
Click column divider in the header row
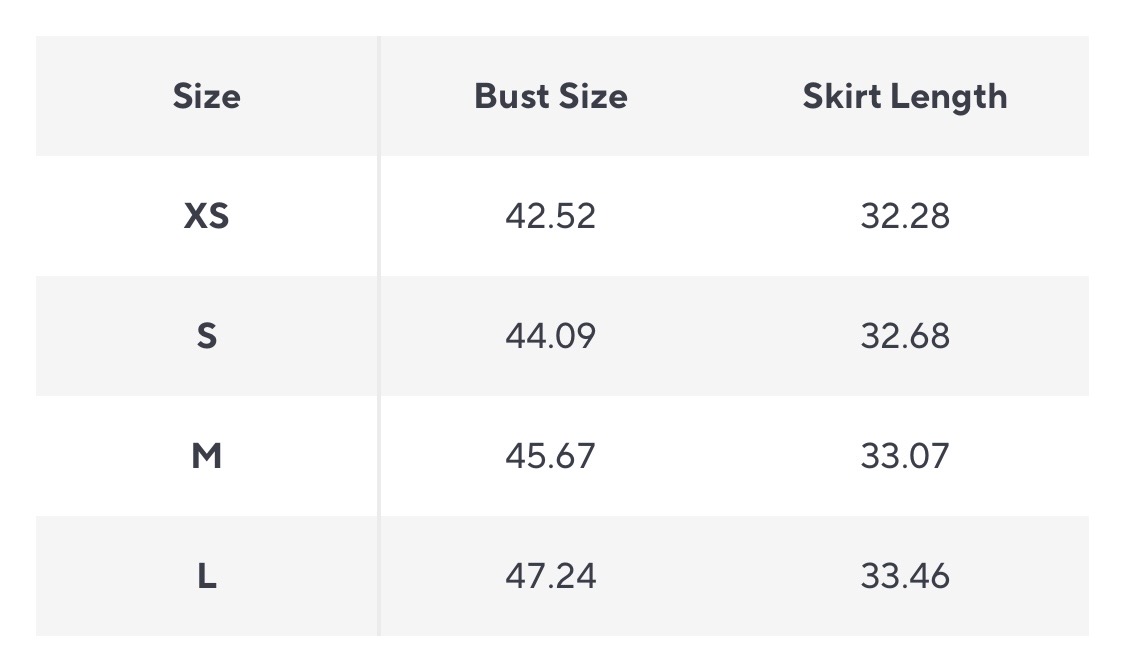pos(379,96)
